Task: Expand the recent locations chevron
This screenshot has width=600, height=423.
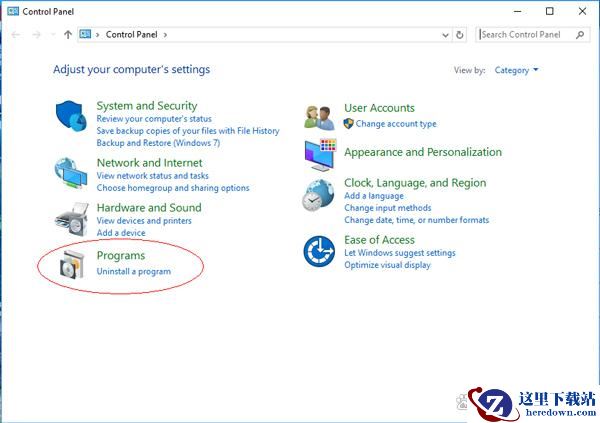Action: (52, 35)
